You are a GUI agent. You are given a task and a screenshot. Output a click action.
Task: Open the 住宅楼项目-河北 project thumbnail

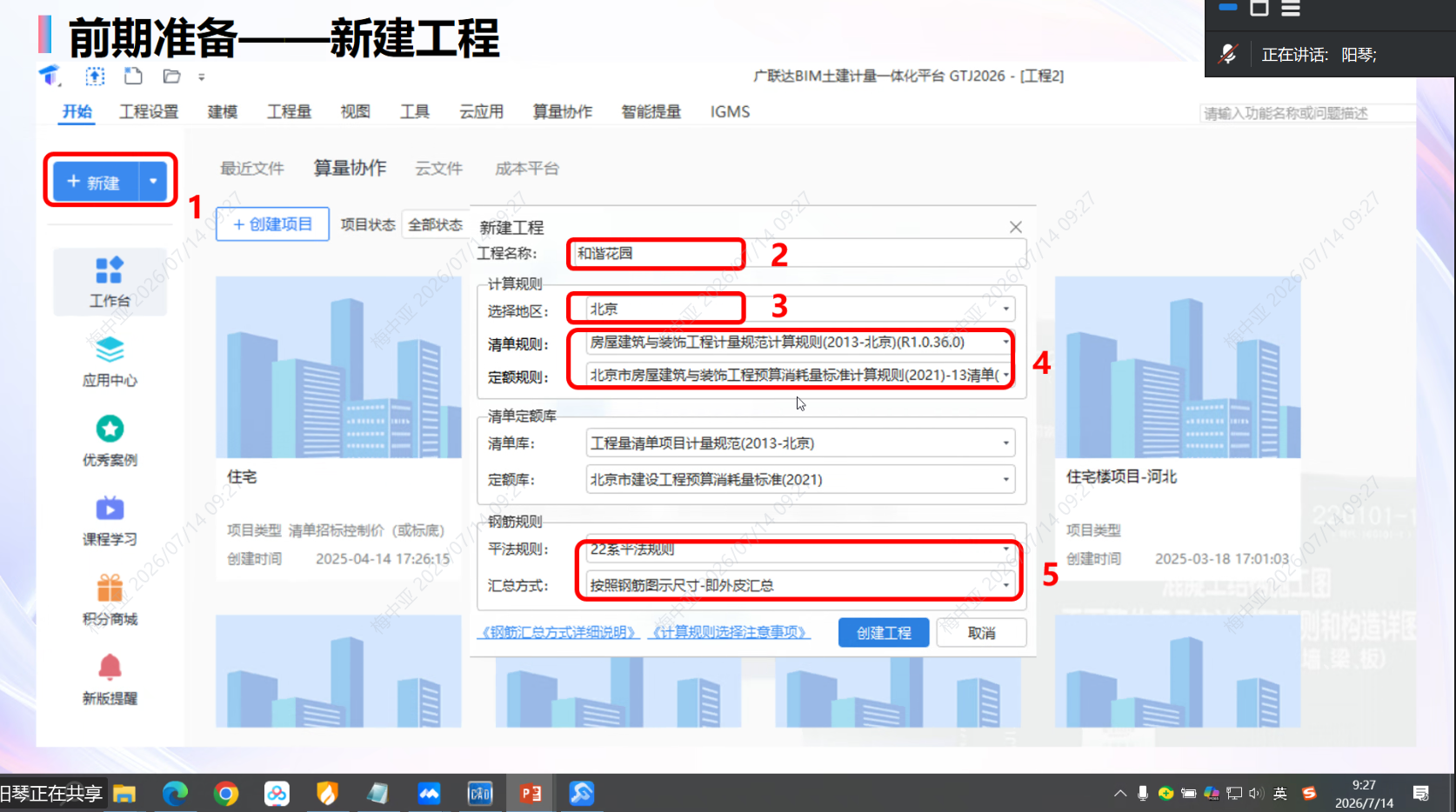pyautogui.click(x=1178, y=367)
